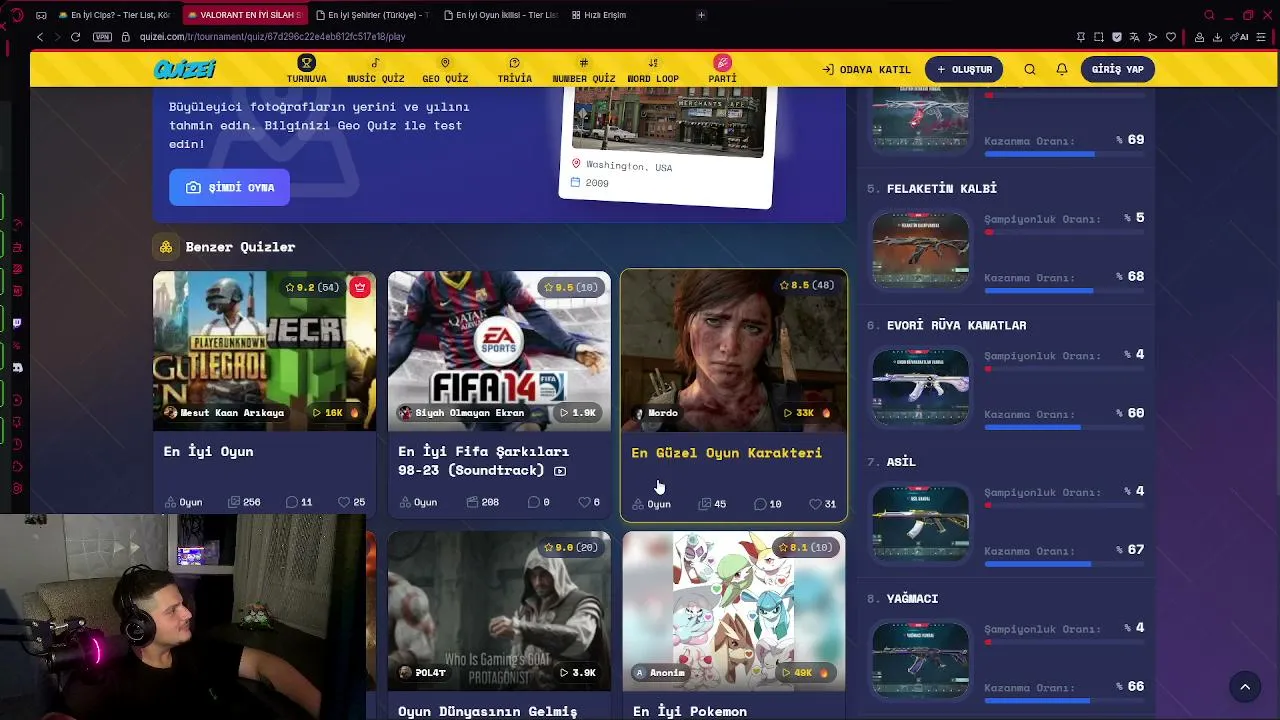
Task: Click author Mesut Kaan Arıkaya
Action: coord(226,412)
